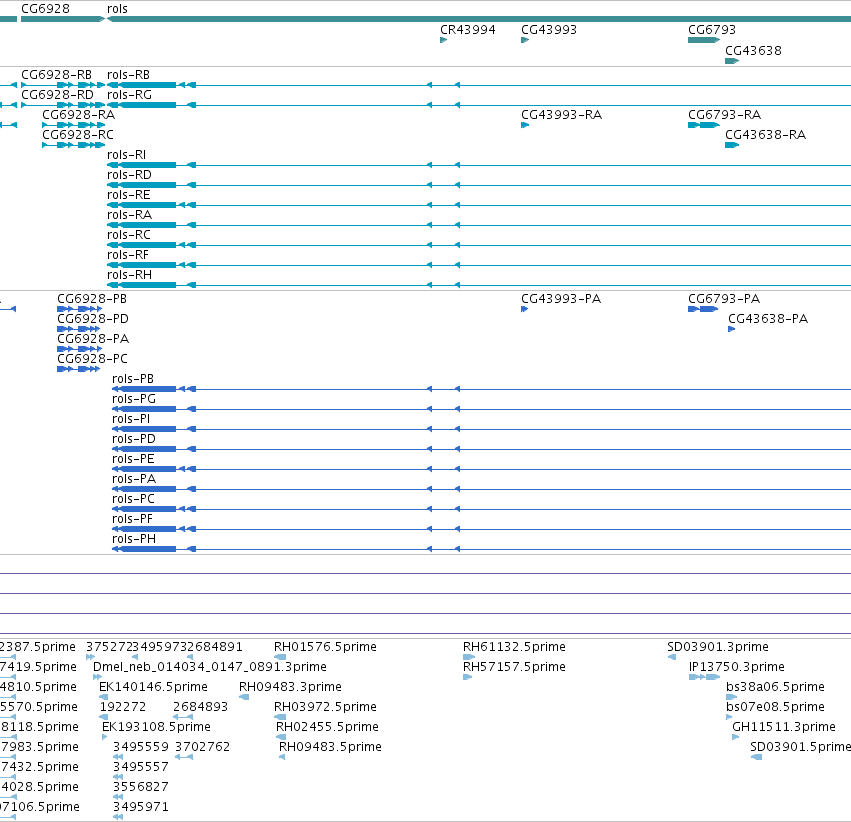Open the CG43638-RA transcript label

point(766,135)
